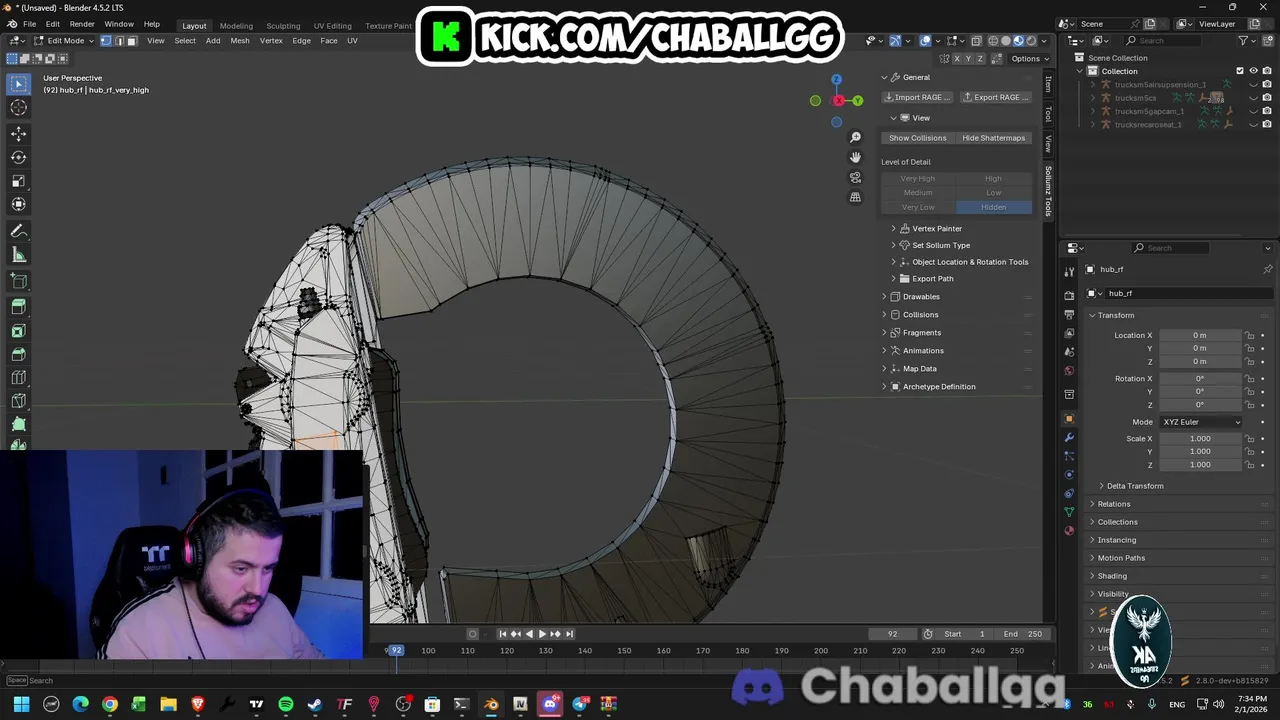The image size is (1280, 720).
Task: Click the Export RAGE button
Action: 996,97
